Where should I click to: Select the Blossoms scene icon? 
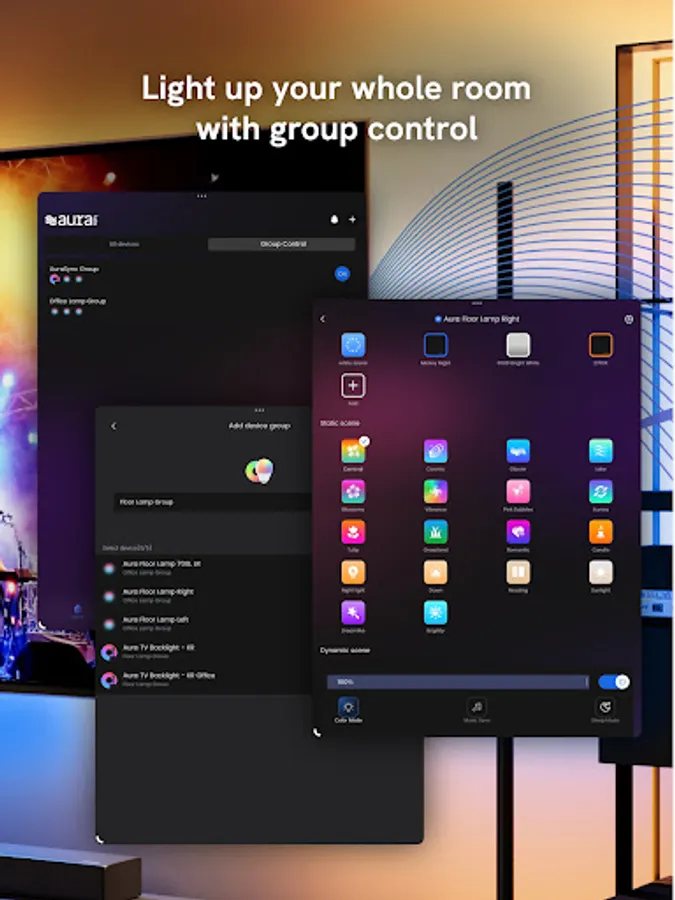point(353,492)
